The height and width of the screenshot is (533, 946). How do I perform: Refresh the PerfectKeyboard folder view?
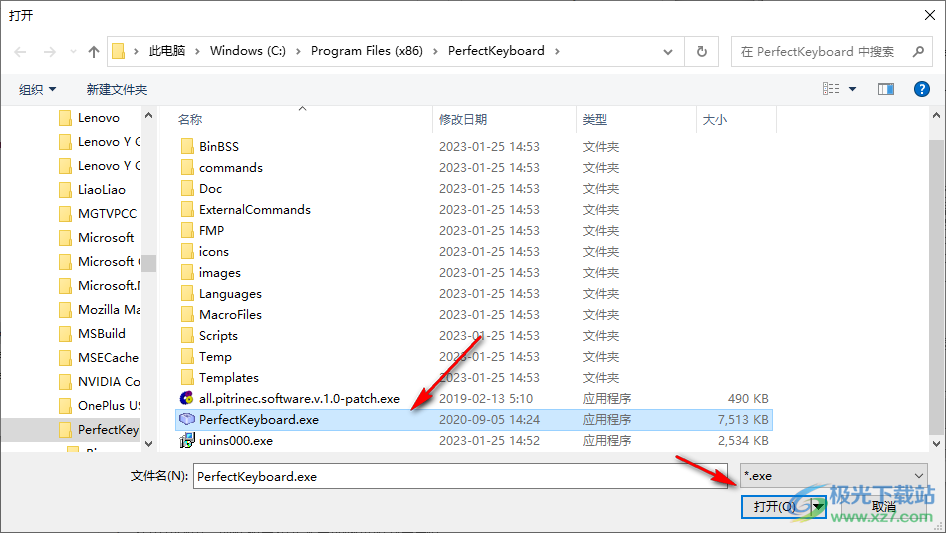pos(702,51)
